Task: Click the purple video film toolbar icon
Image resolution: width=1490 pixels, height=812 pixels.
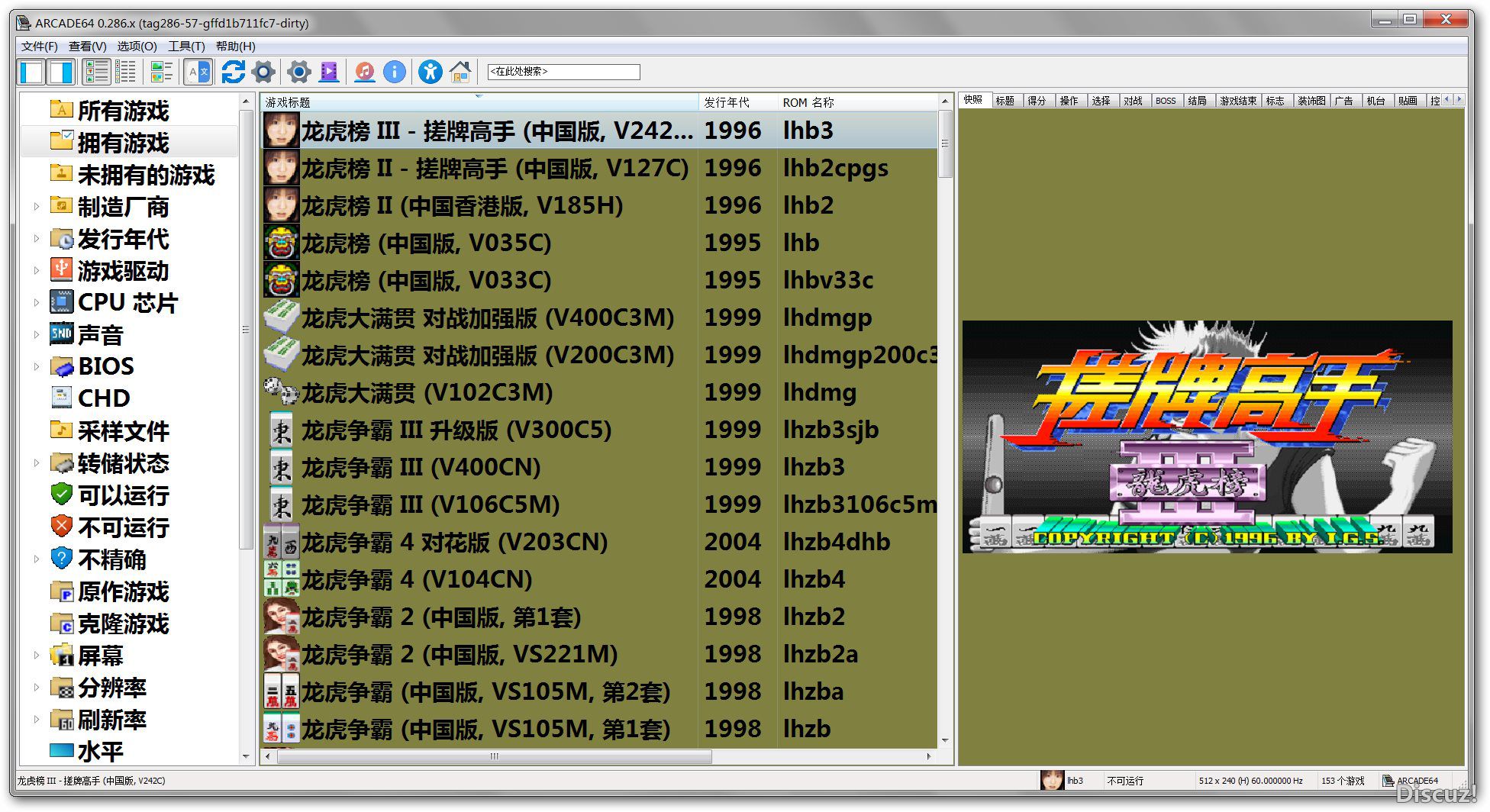Action: pos(329,72)
